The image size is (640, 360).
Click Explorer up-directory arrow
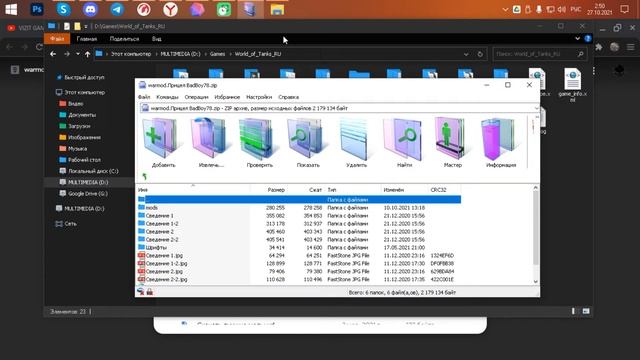pos(87,54)
